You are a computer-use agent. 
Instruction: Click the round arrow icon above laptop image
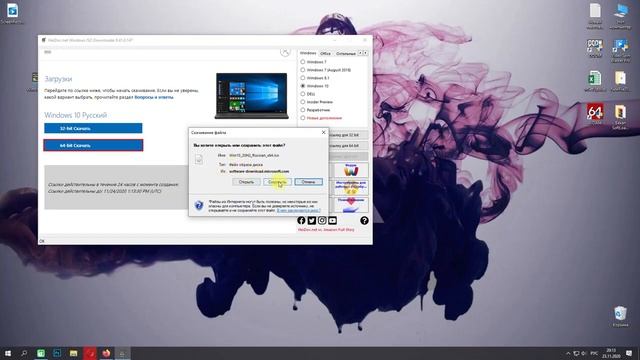(x=285, y=52)
